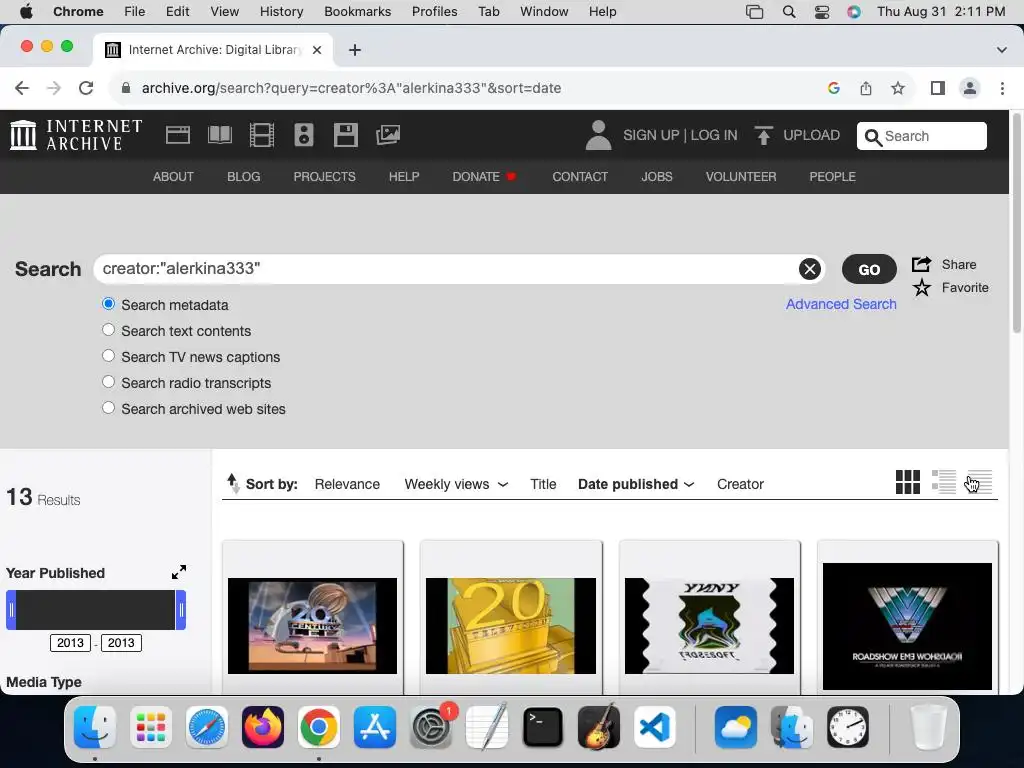1024x768 pixels.
Task: Select Search radio transcripts option
Action: click(108, 382)
